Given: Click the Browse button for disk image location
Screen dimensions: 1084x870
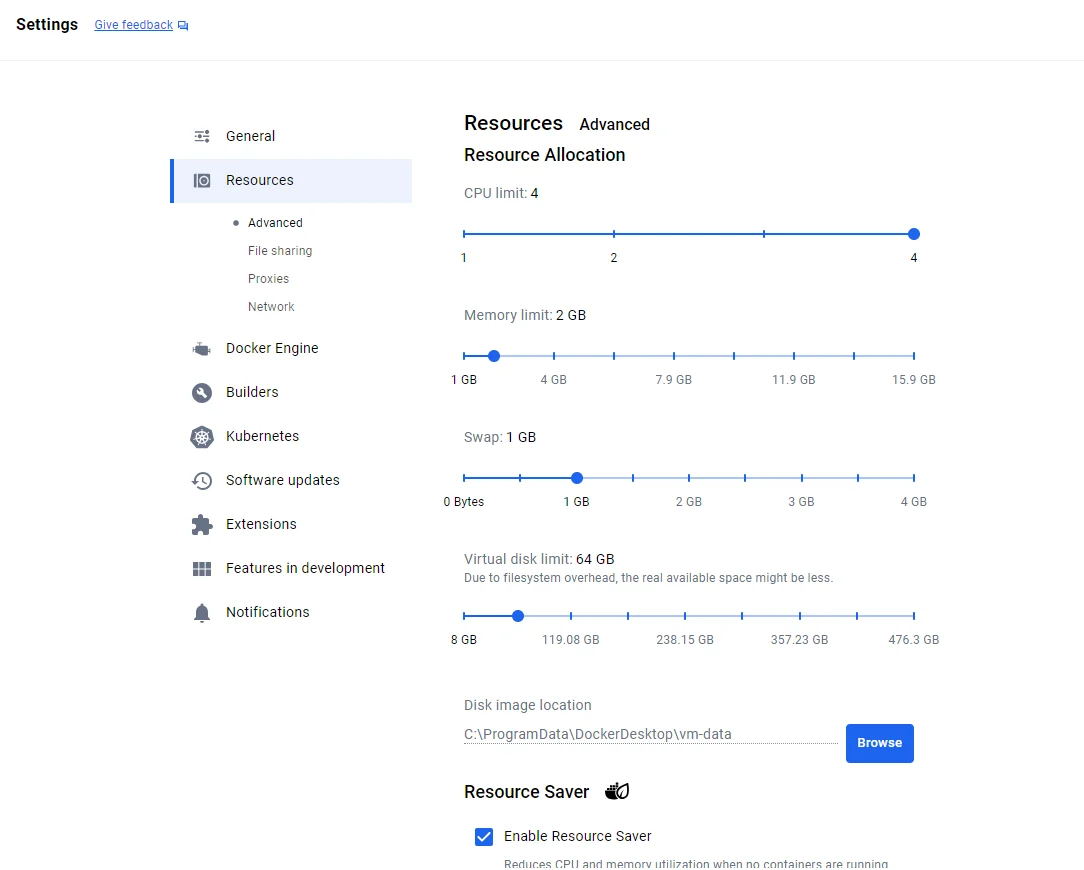Looking at the screenshot, I should click(879, 743).
